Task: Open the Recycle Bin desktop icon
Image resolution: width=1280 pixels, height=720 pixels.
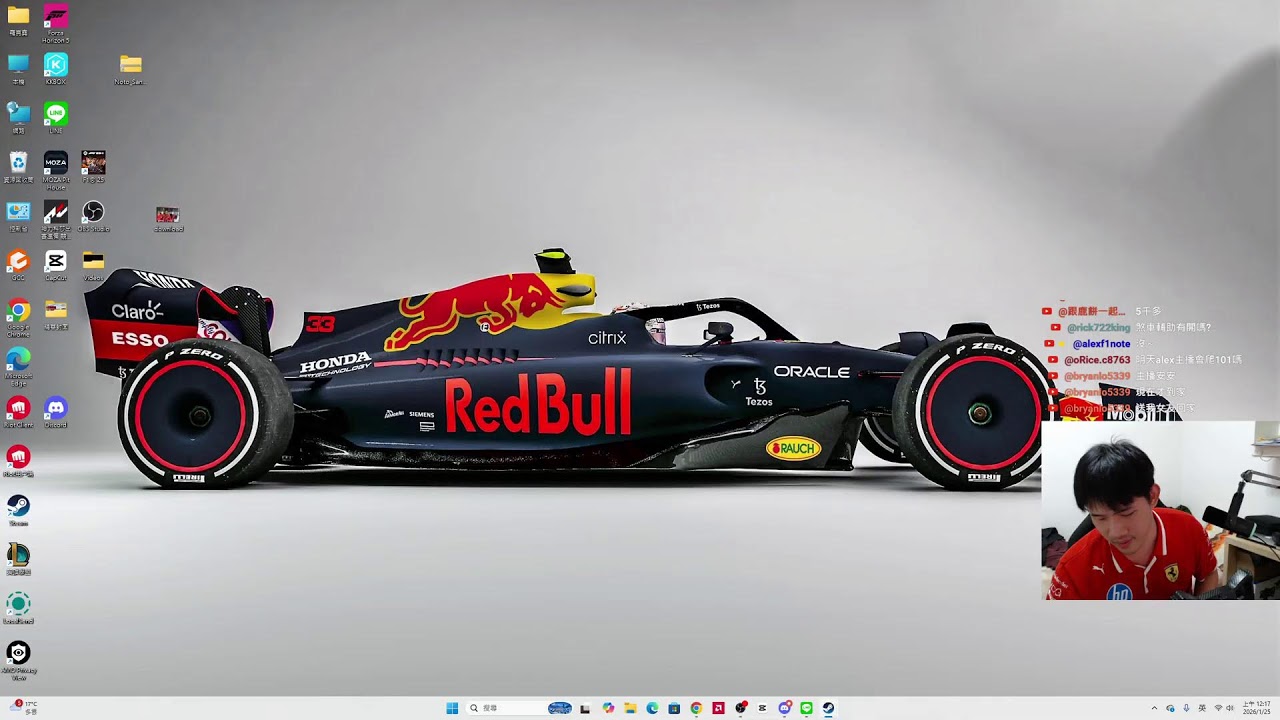Action: pos(18,166)
